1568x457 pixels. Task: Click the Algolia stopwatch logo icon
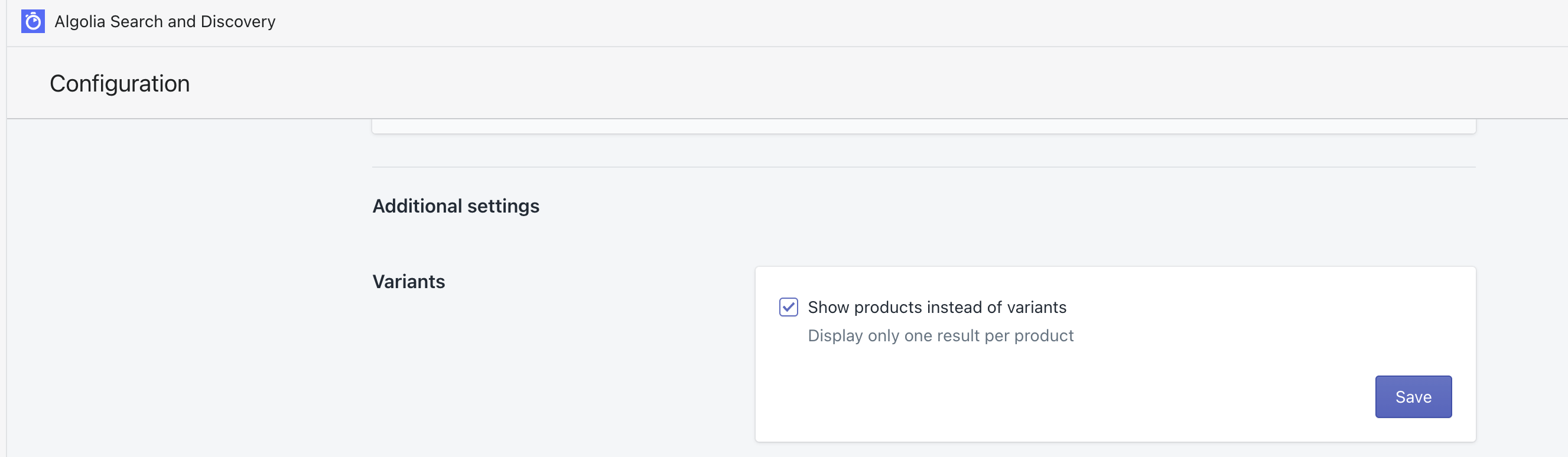pyautogui.click(x=33, y=21)
